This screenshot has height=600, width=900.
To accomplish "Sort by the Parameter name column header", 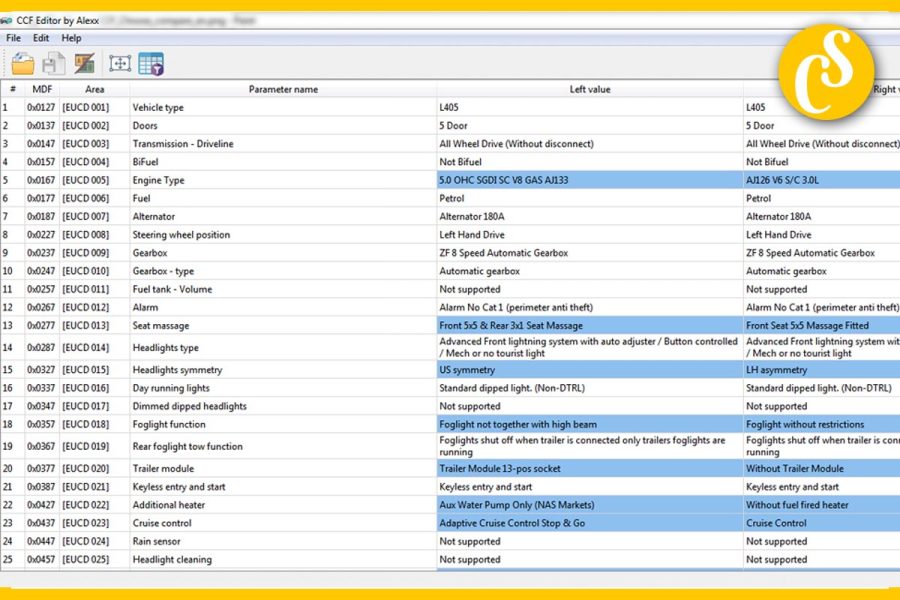I will (282, 89).
